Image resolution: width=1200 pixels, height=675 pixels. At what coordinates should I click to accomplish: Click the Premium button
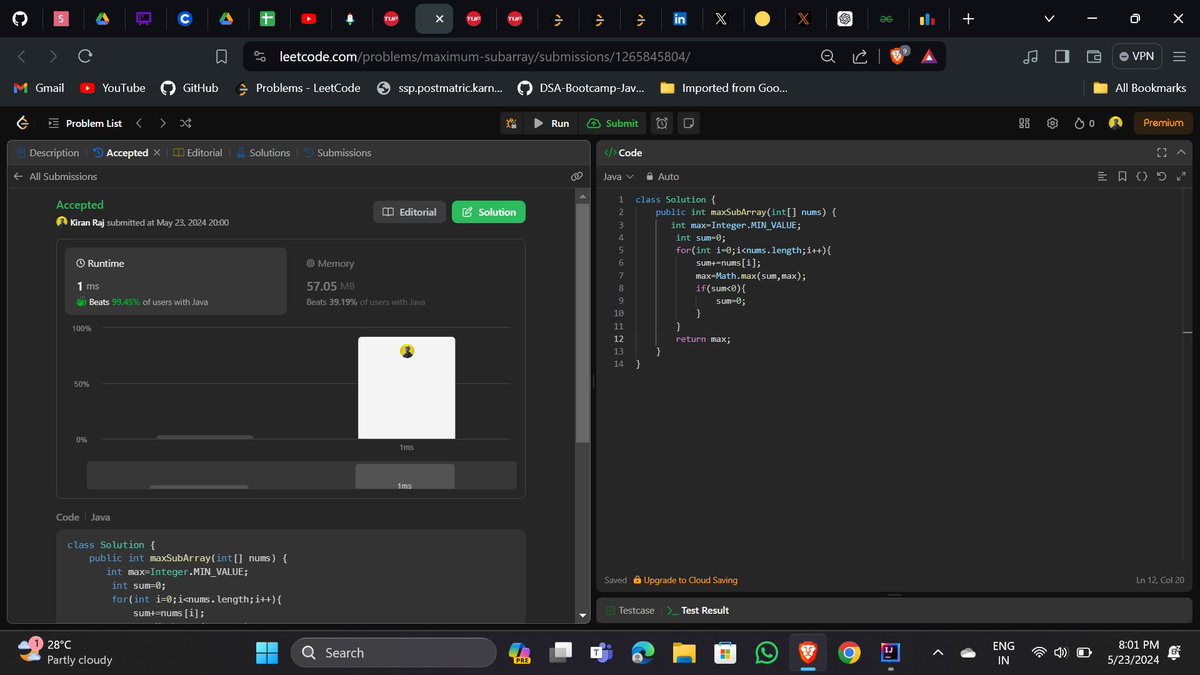1163,123
